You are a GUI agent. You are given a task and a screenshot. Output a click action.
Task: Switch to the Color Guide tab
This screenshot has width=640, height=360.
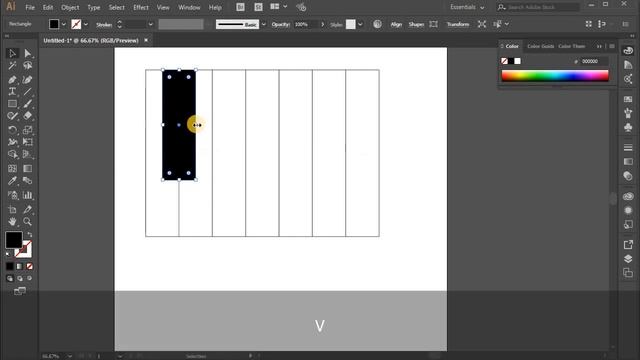(x=540, y=46)
